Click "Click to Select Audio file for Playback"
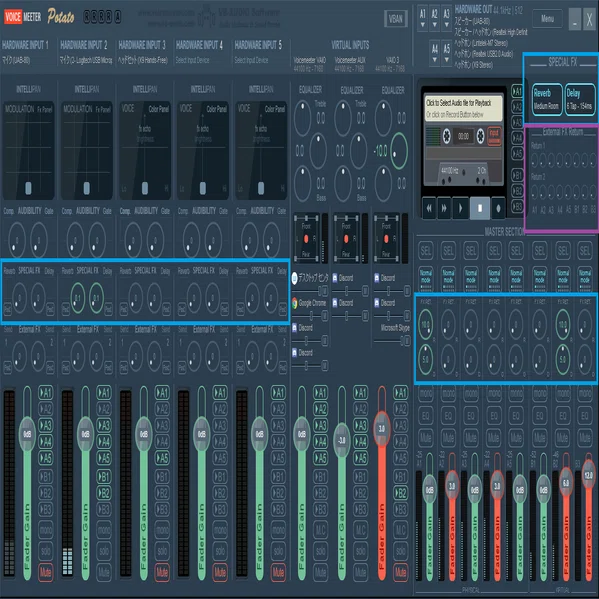This screenshot has width=599, height=599. [458, 103]
